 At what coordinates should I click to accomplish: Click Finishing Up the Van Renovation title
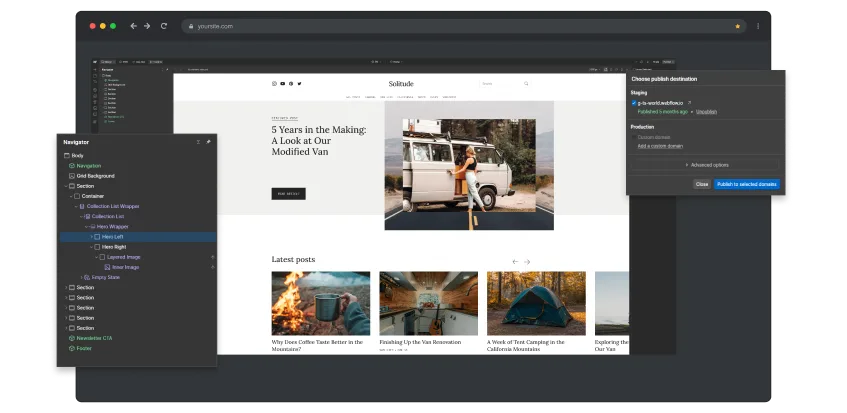[420, 342]
